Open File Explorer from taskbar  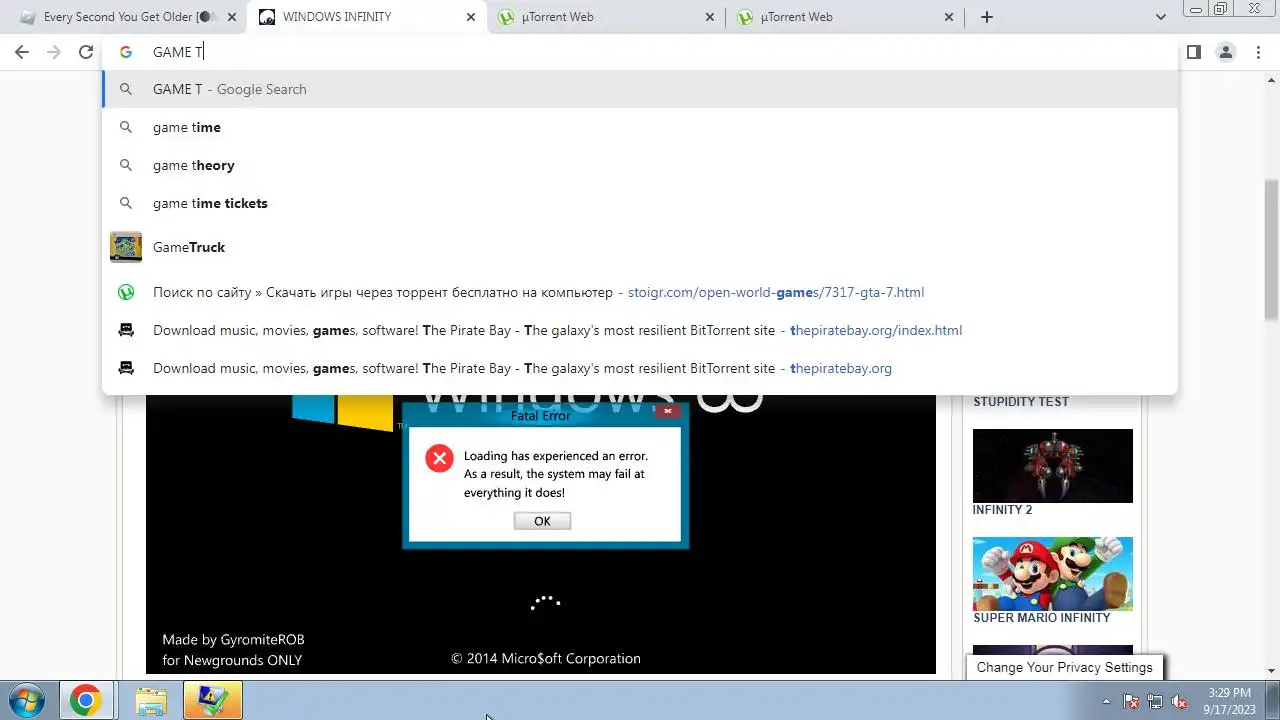point(151,701)
